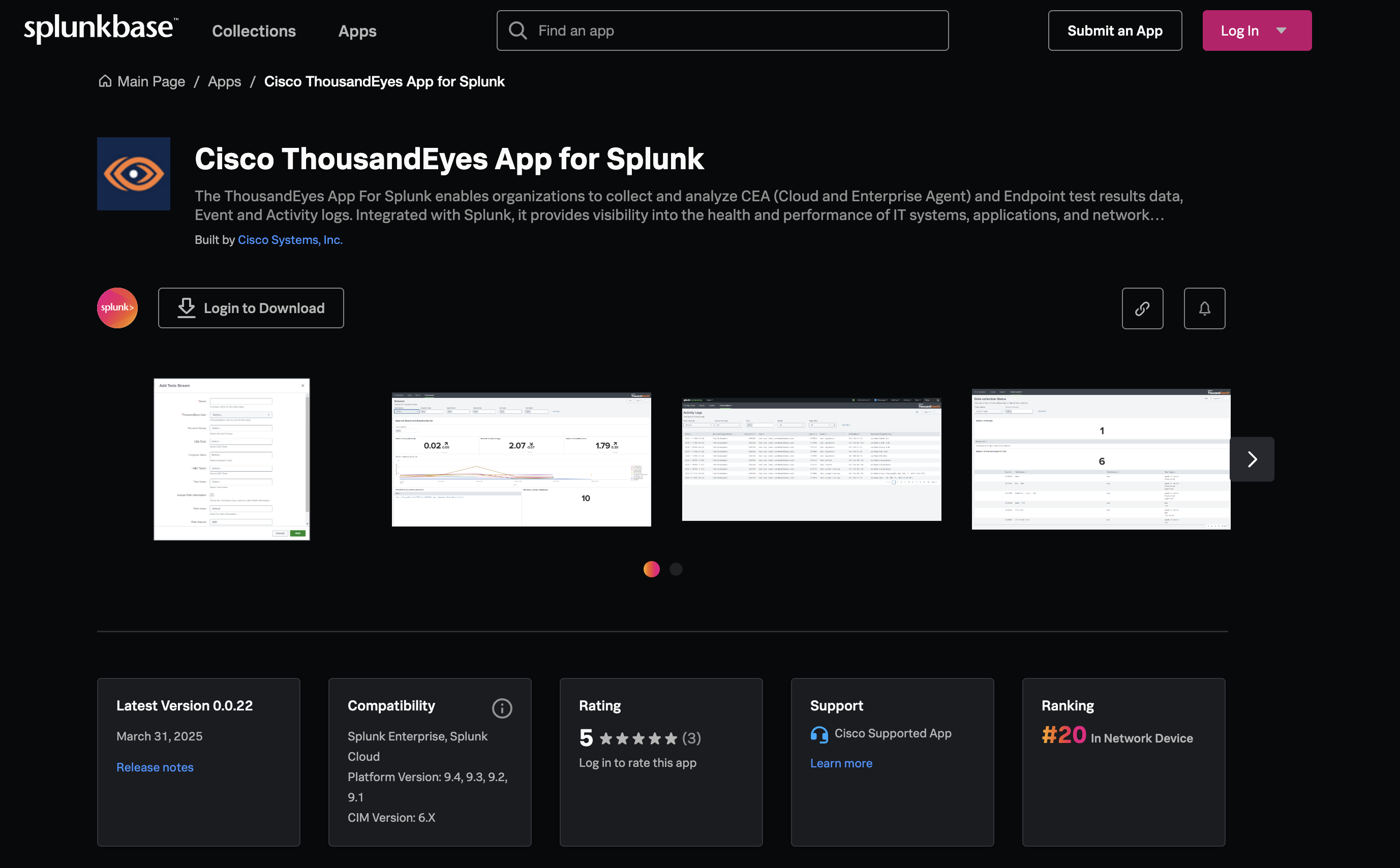
Task: Click the '(3)' rating count
Action: [691, 738]
